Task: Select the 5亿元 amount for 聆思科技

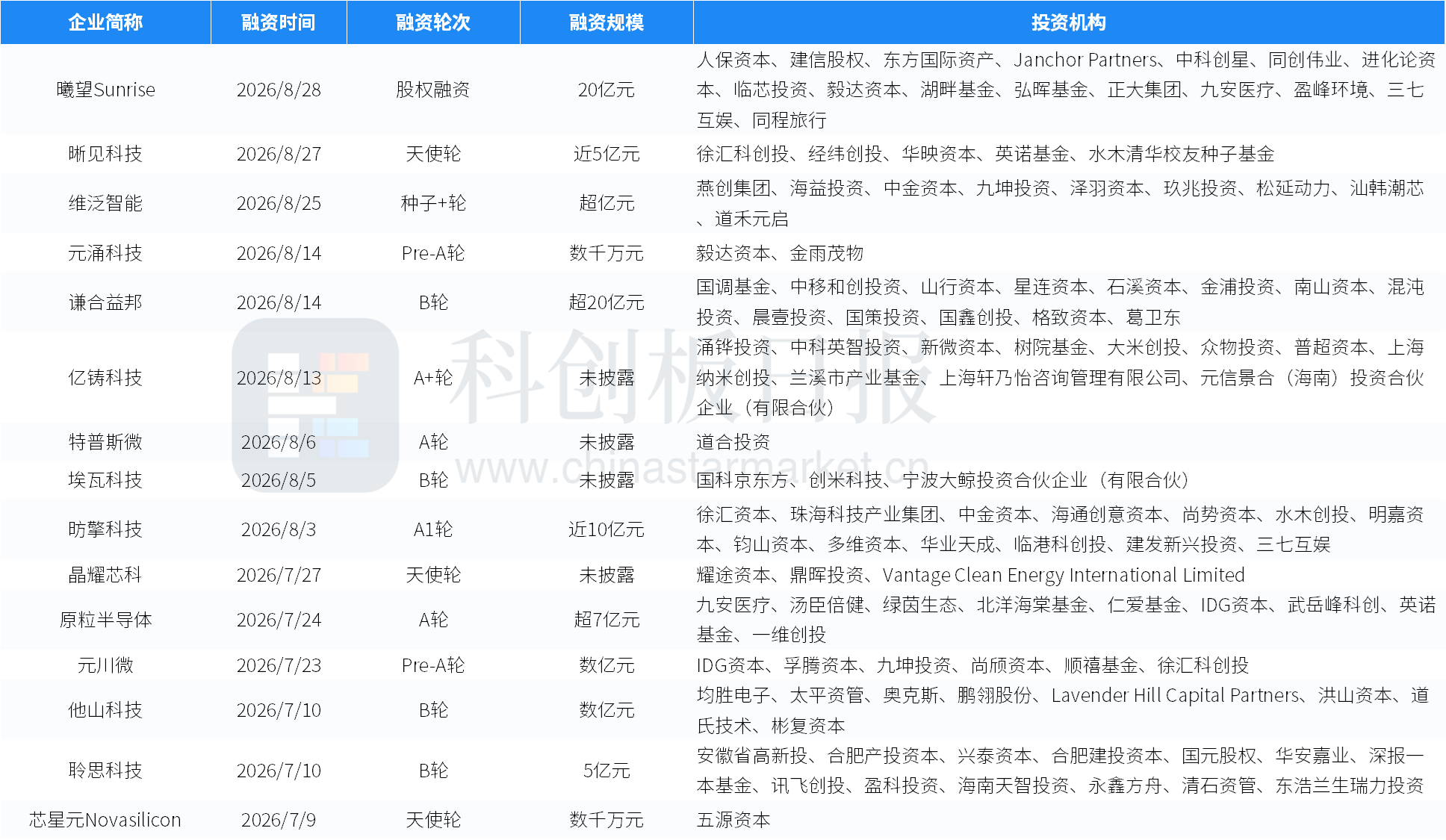Action: [x=606, y=771]
